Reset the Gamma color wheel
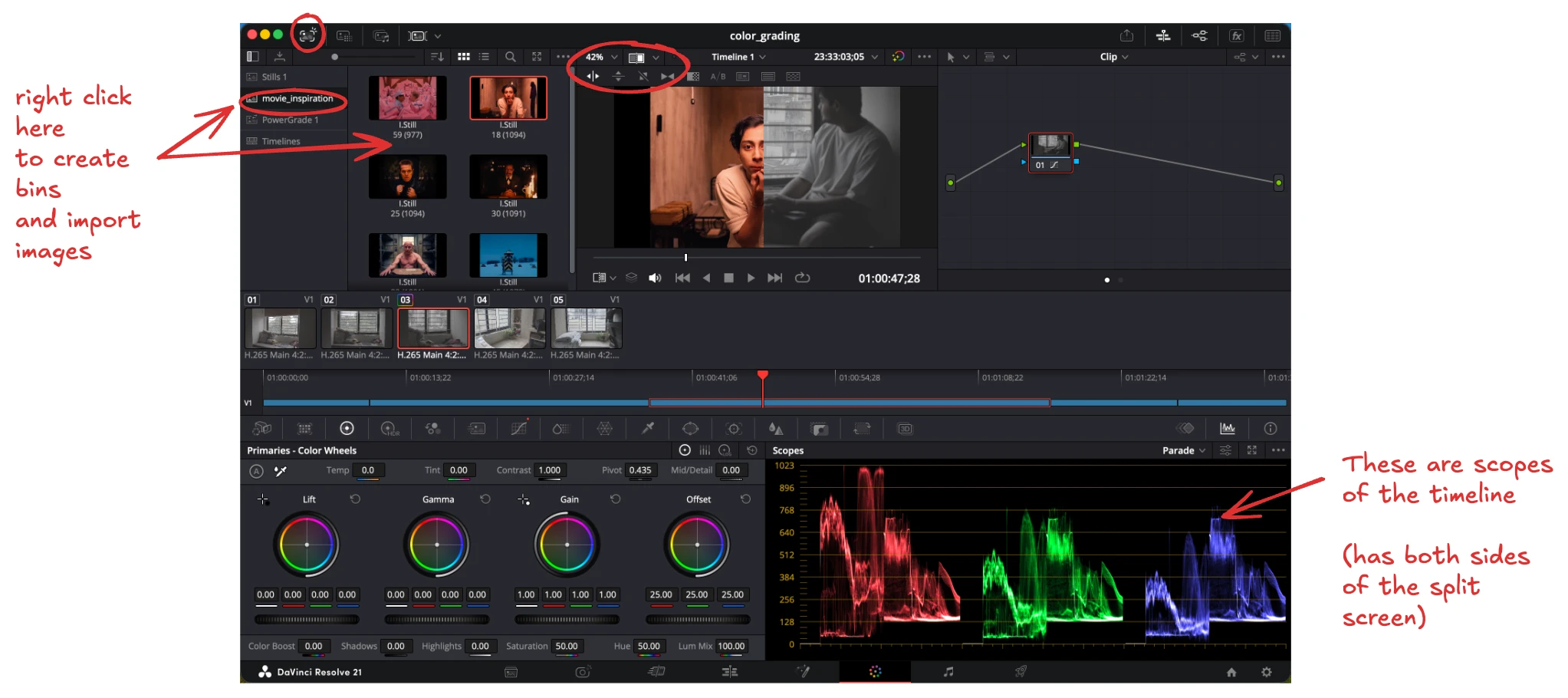 click(485, 499)
